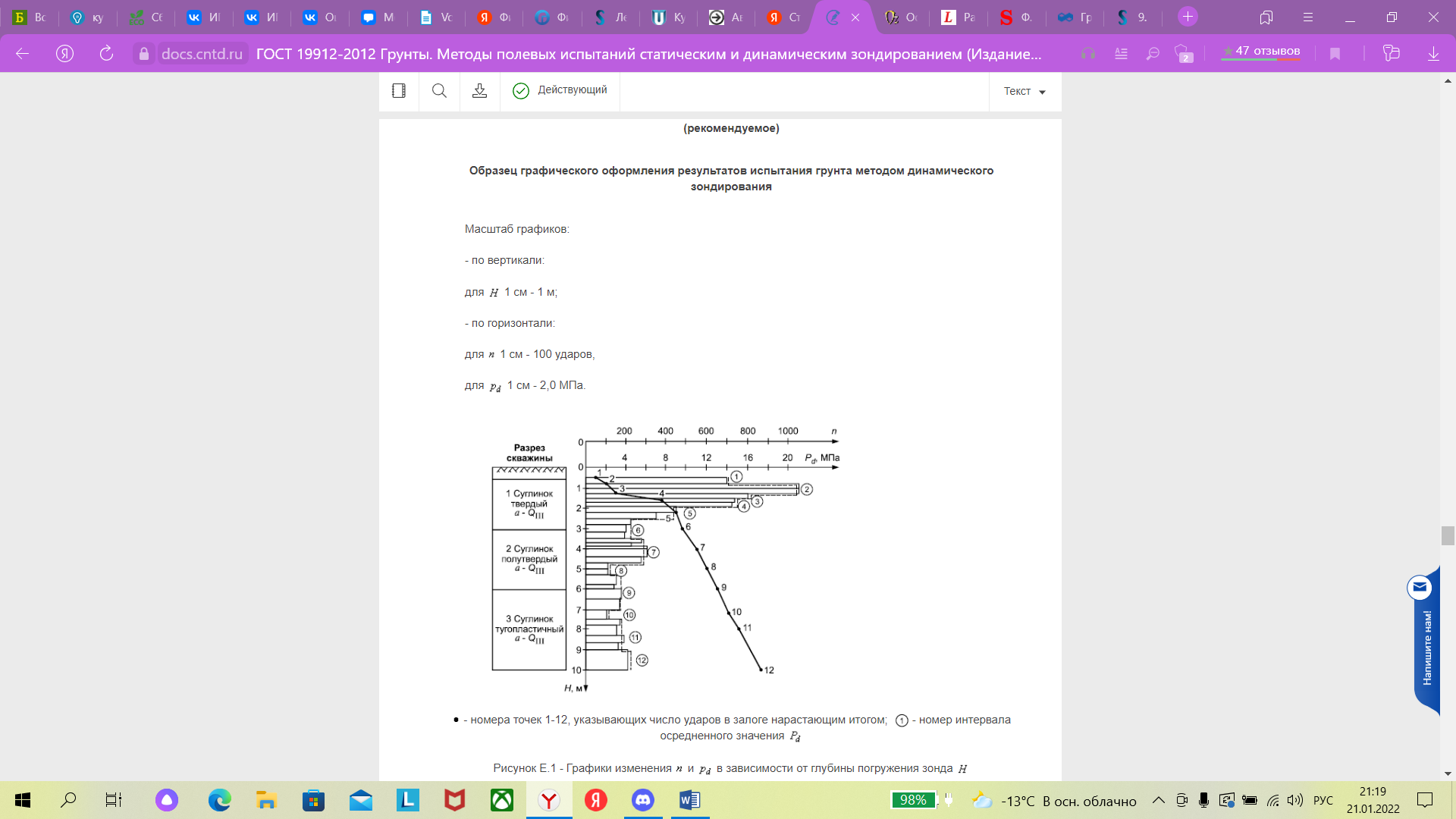Open McAfee from the taskbar
Image resolution: width=1456 pixels, height=819 pixels.
pyautogui.click(x=455, y=800)
